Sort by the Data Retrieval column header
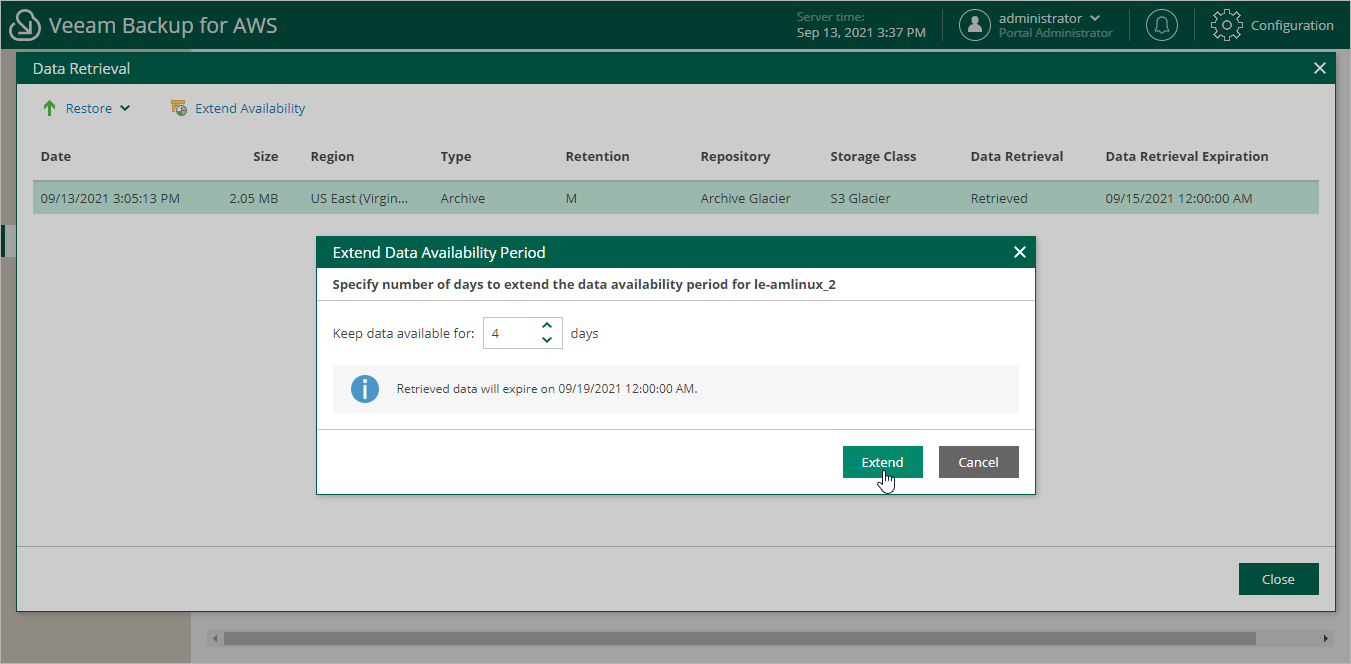1351x664 pixels. click(x=1017, y=156)
